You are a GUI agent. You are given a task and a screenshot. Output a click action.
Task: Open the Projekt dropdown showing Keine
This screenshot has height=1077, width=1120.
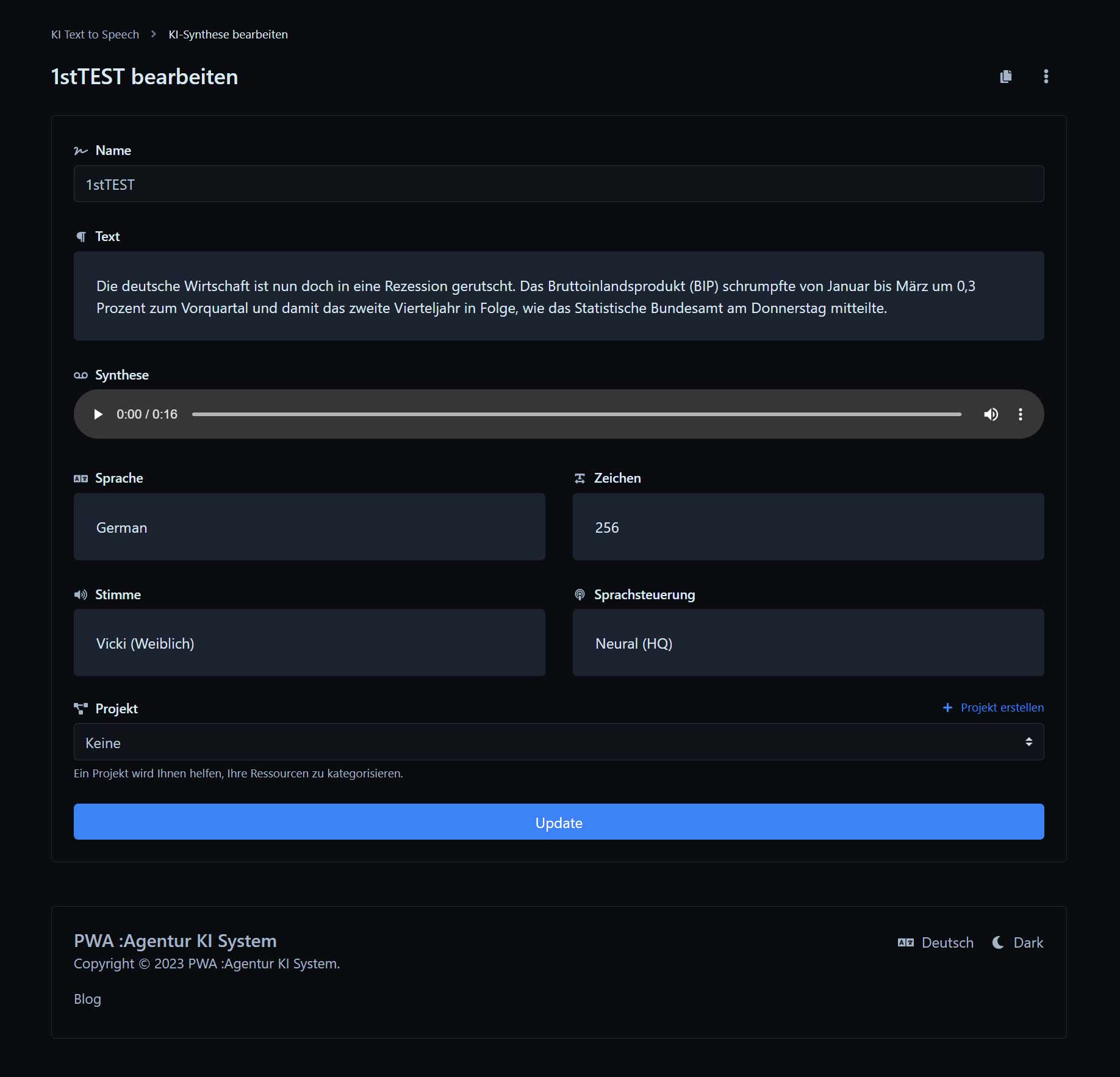click(558, 742)
